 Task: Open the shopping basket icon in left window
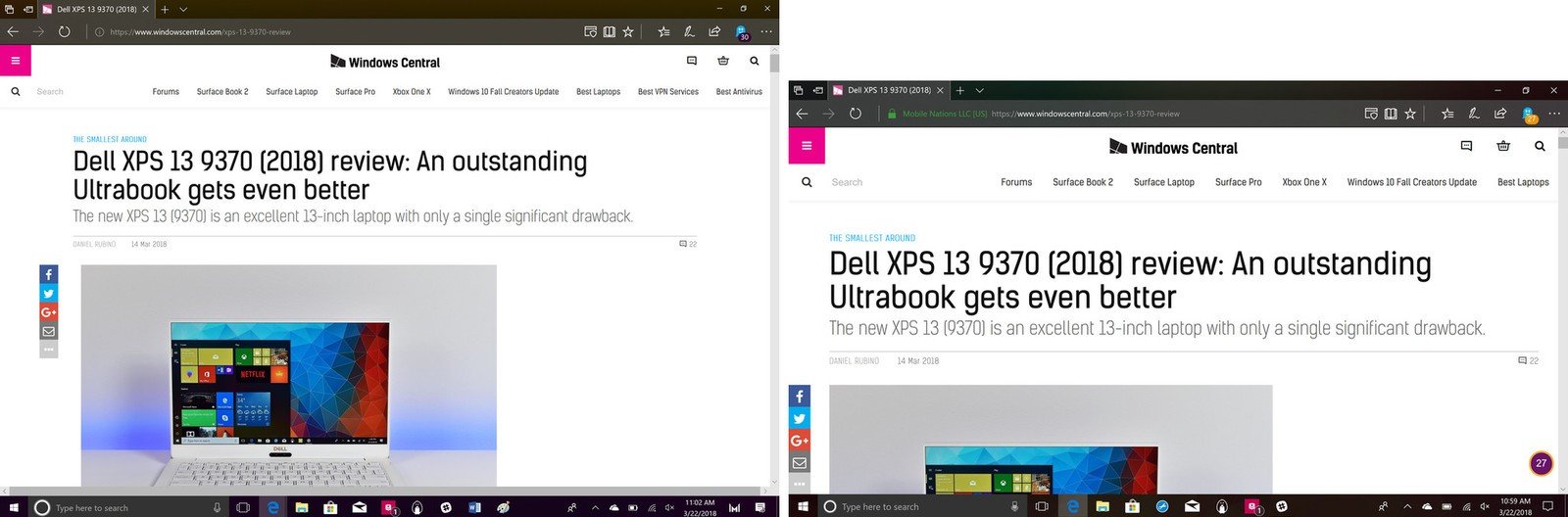[x=723, y=61]
